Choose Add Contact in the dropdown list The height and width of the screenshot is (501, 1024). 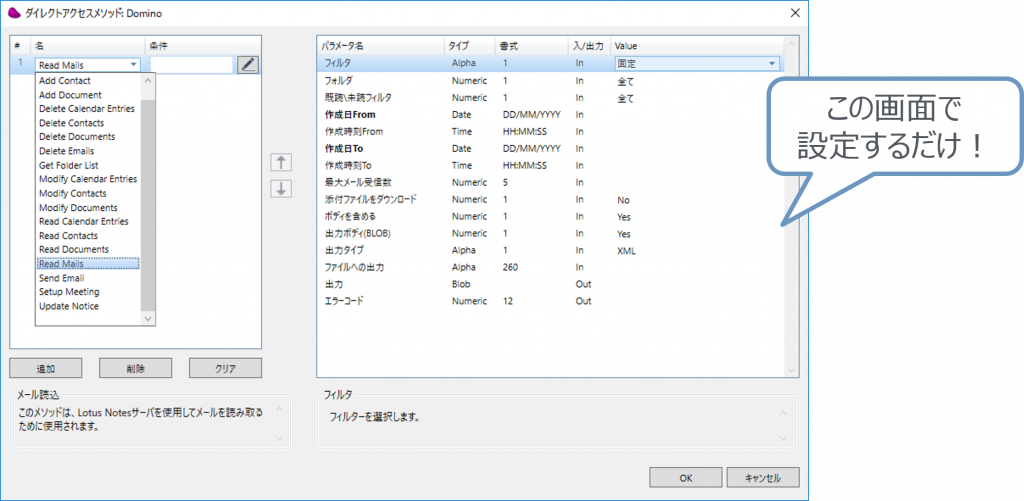[64, 81]
